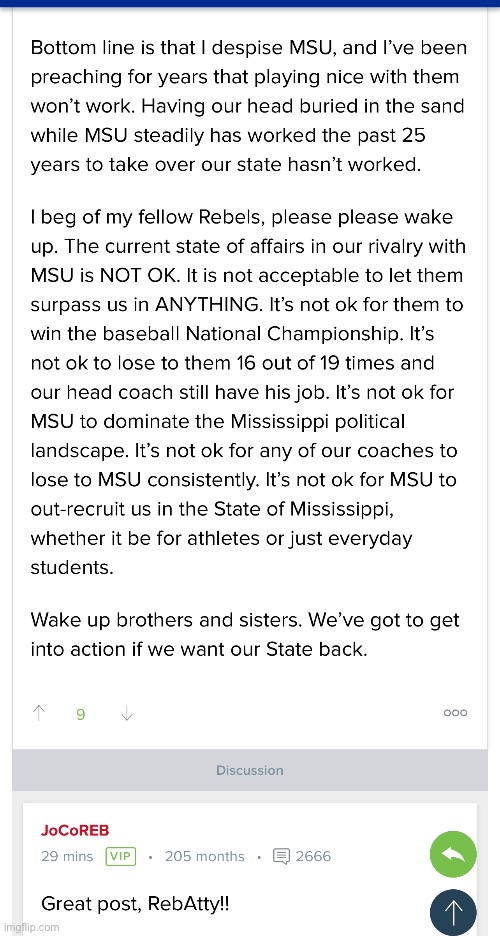
Task: Click the "Great post, RebAtty!!" comment text
Action: coord(135,904)
